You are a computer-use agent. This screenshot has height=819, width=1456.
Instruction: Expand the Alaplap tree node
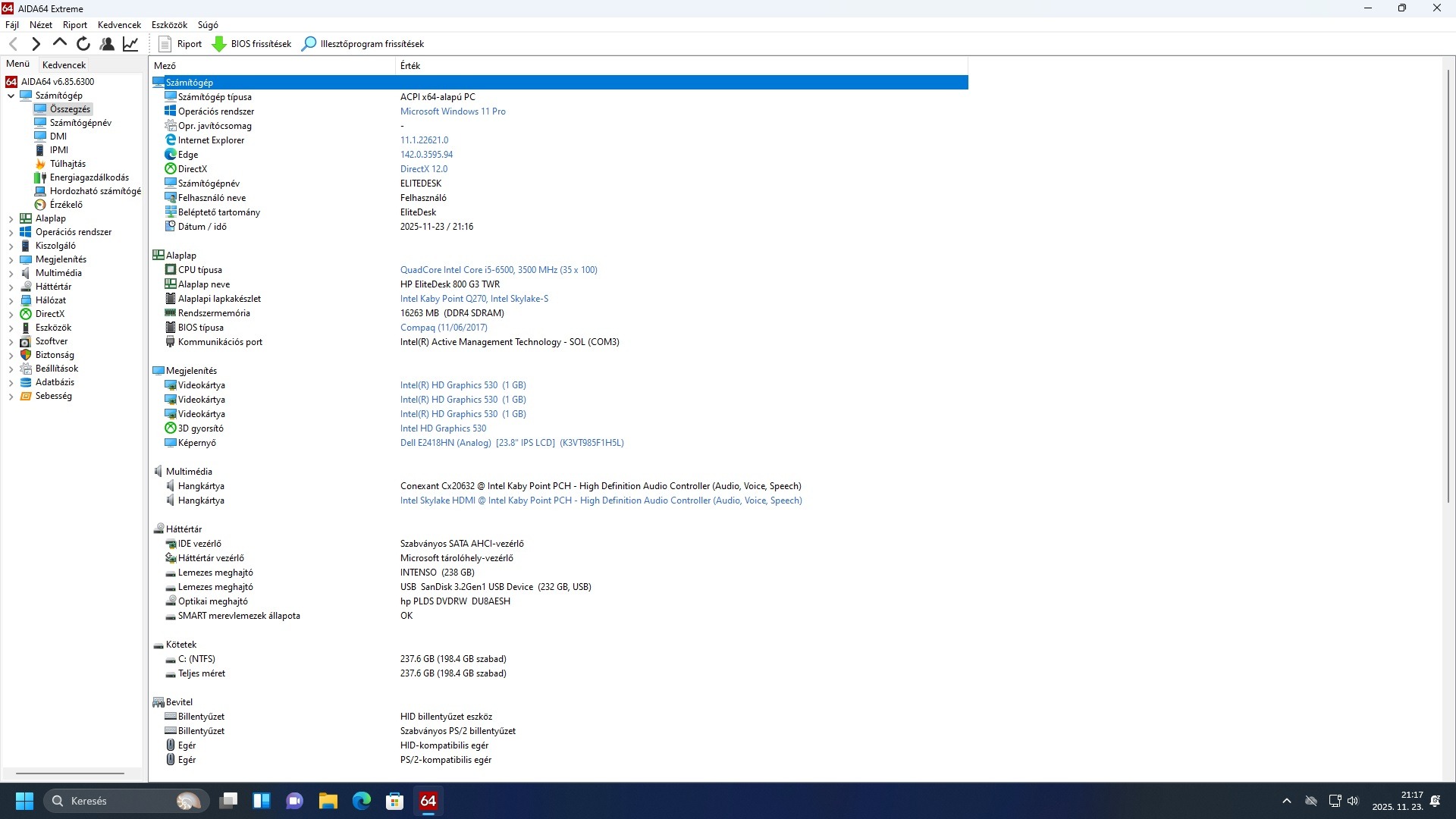(11, 218)
